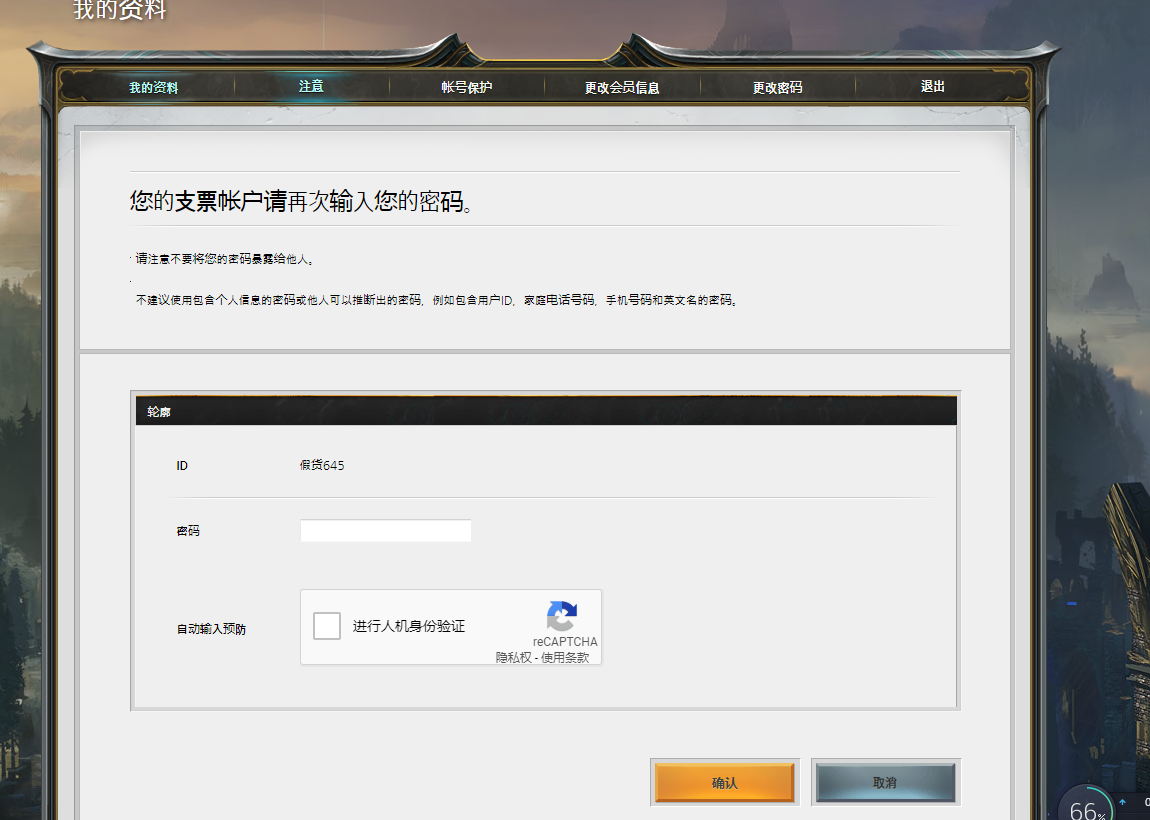Focus the 密码 input field
Screen dimensions: 1150x820
(385, 531)
